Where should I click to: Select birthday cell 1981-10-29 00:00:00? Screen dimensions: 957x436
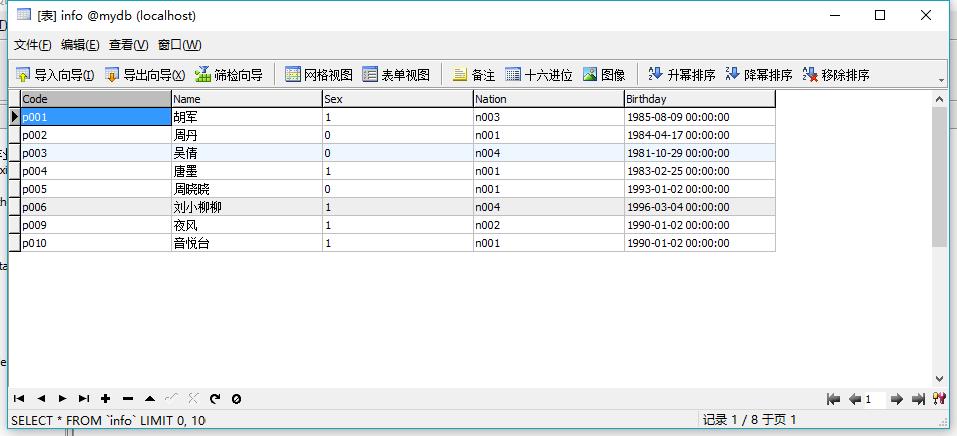[699, 153]
